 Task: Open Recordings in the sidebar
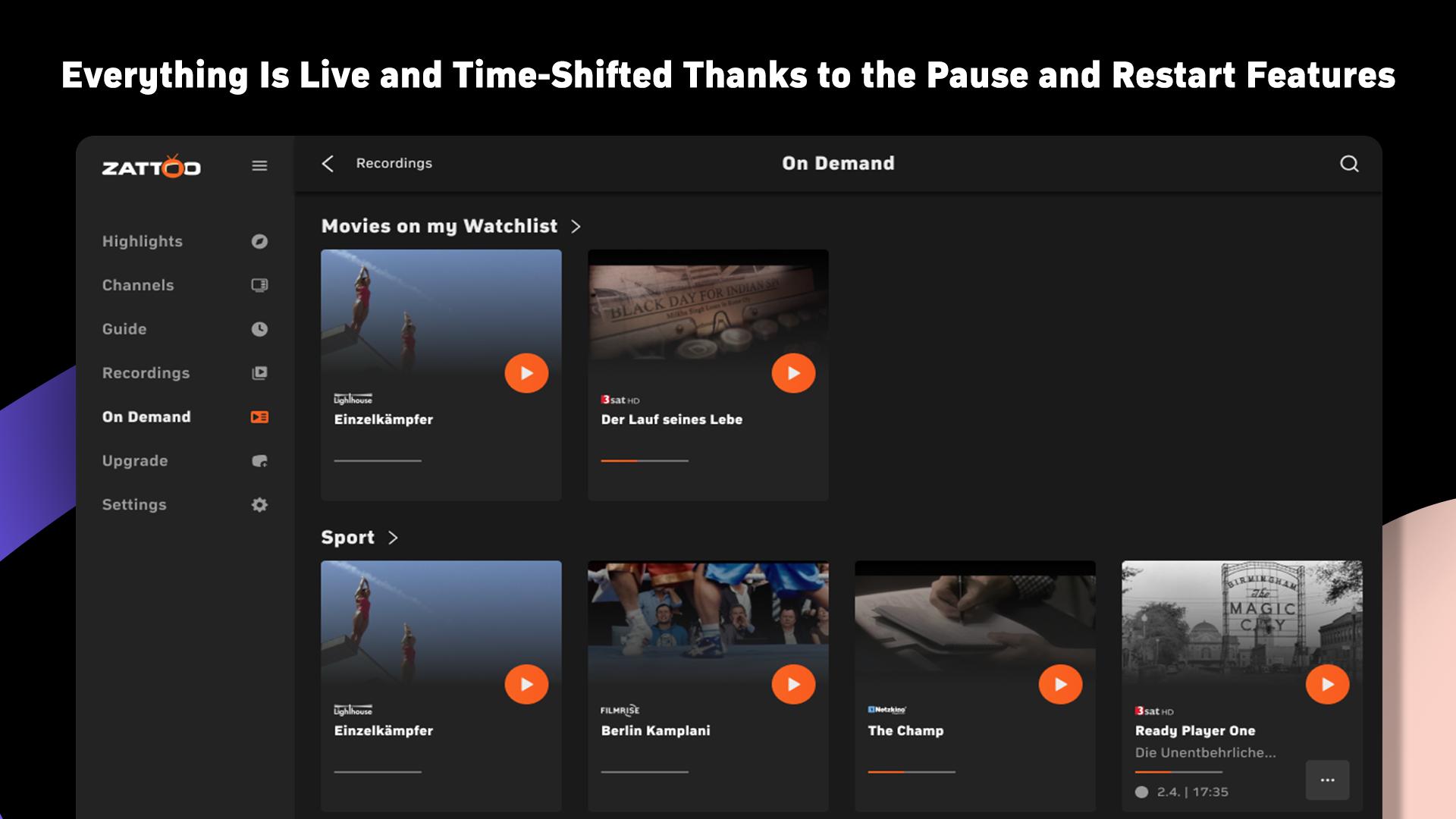146,373
